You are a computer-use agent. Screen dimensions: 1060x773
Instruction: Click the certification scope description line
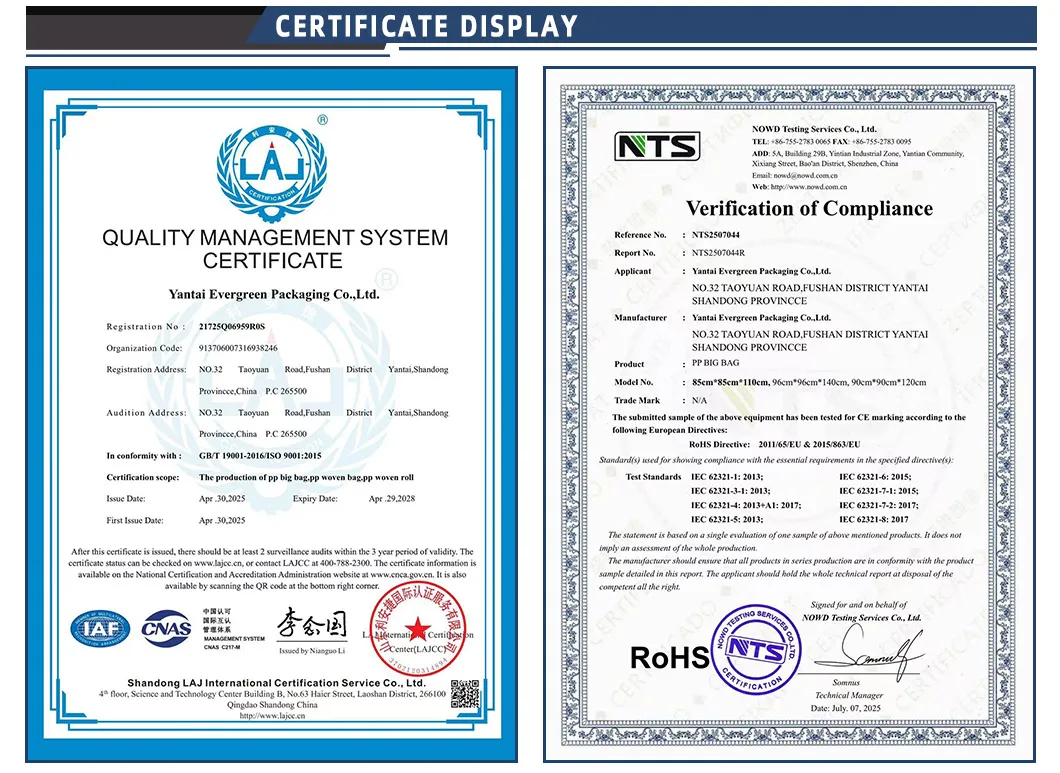point(306,477)
